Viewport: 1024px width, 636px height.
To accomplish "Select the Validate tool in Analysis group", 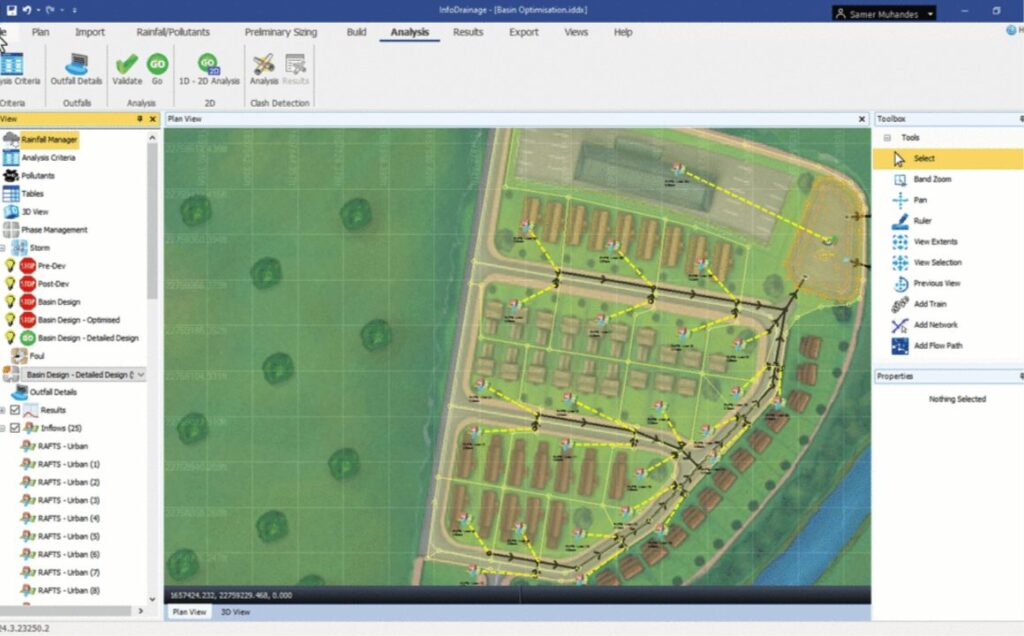I will pos(126,72).
